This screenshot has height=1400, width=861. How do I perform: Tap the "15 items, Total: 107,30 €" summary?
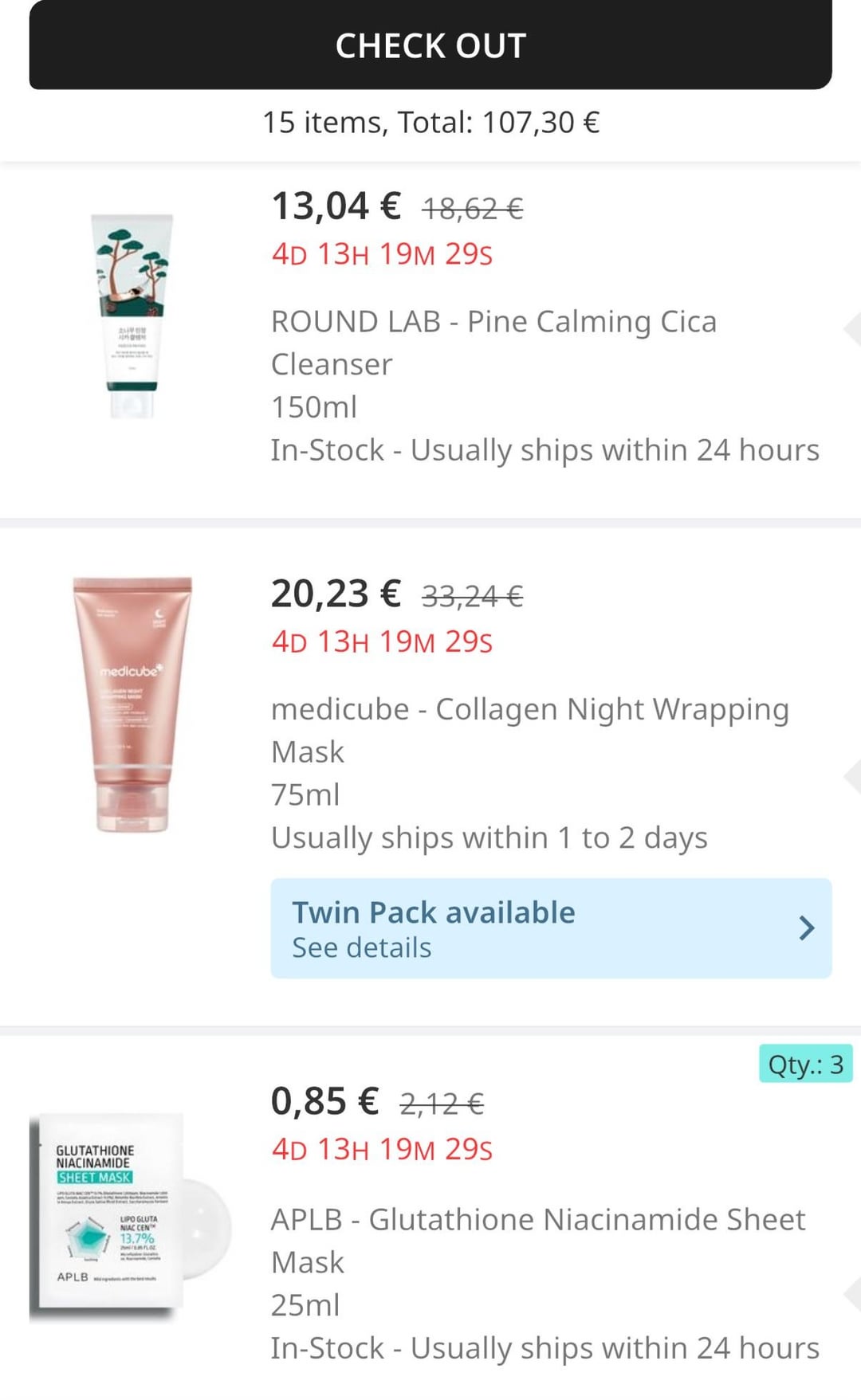pos(431,123)
